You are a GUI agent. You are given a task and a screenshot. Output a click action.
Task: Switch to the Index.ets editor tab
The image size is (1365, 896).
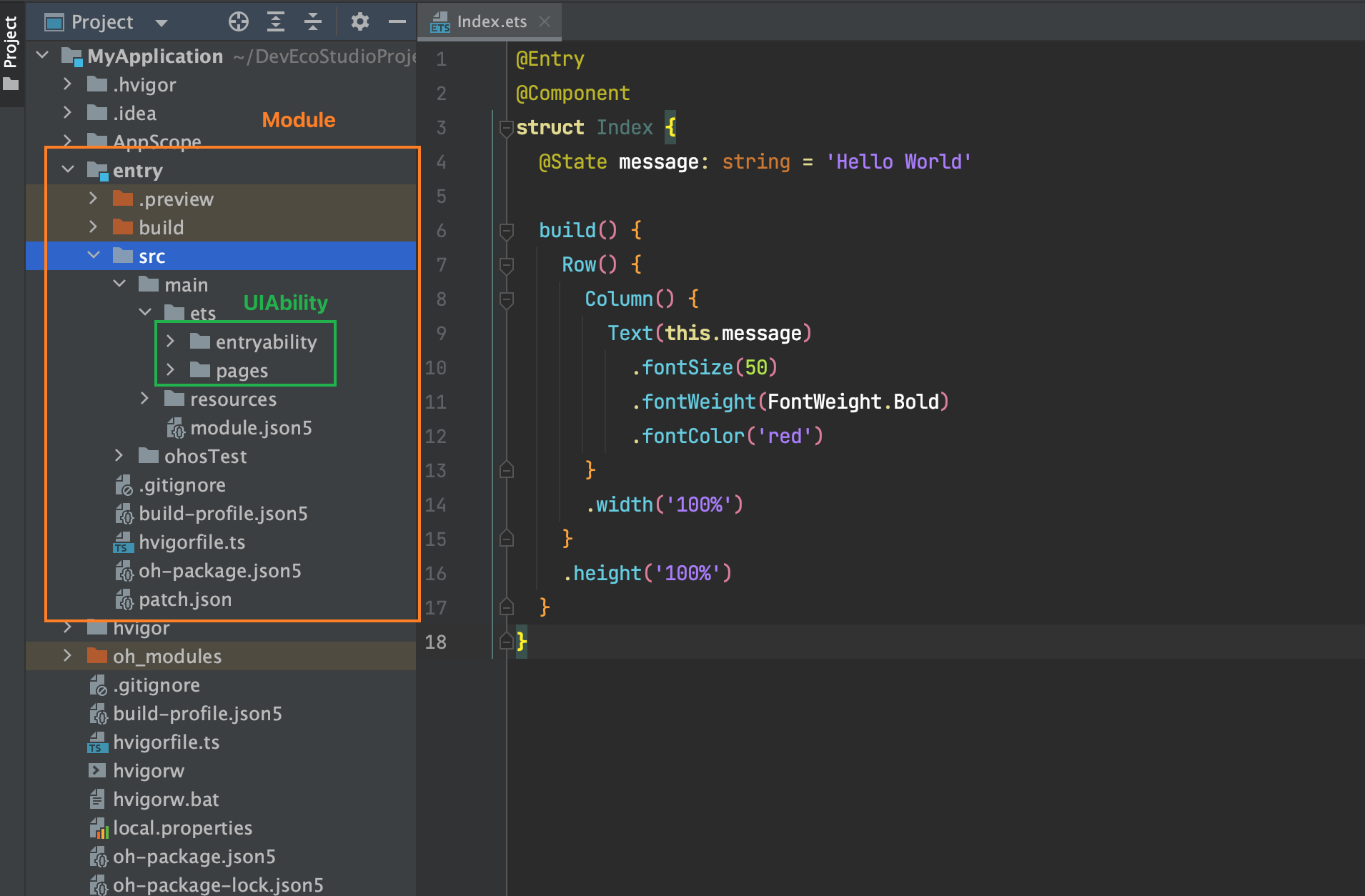(x=491, y=22)
